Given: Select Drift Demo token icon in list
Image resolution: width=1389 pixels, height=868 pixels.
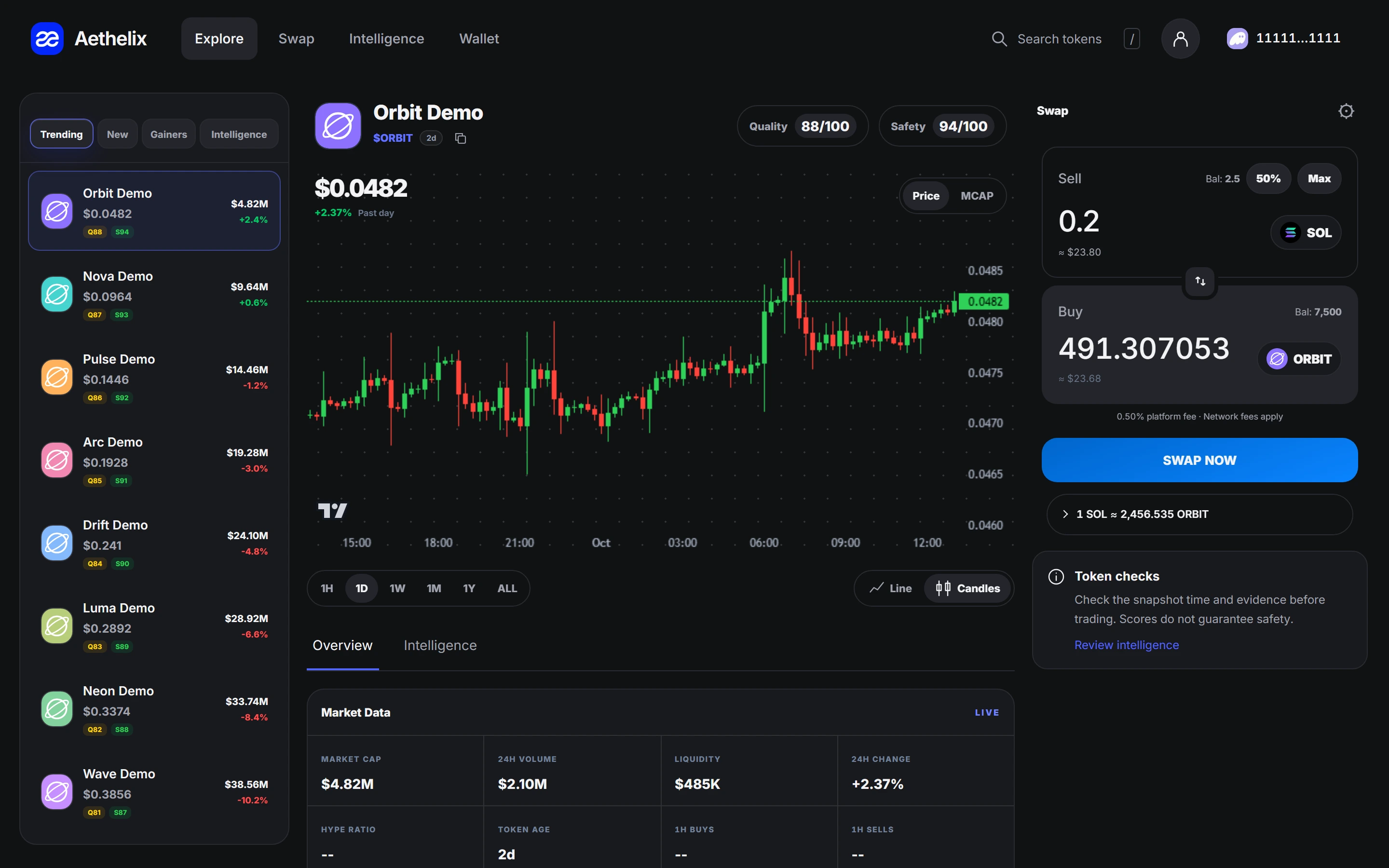Looking at the screenshot, I should 57,543.
